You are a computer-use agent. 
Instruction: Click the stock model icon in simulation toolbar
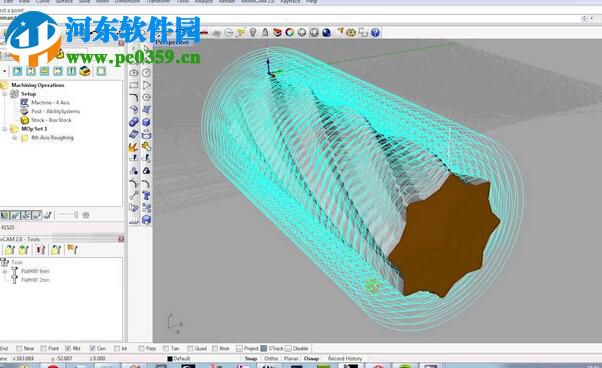(x=85, y=71)
